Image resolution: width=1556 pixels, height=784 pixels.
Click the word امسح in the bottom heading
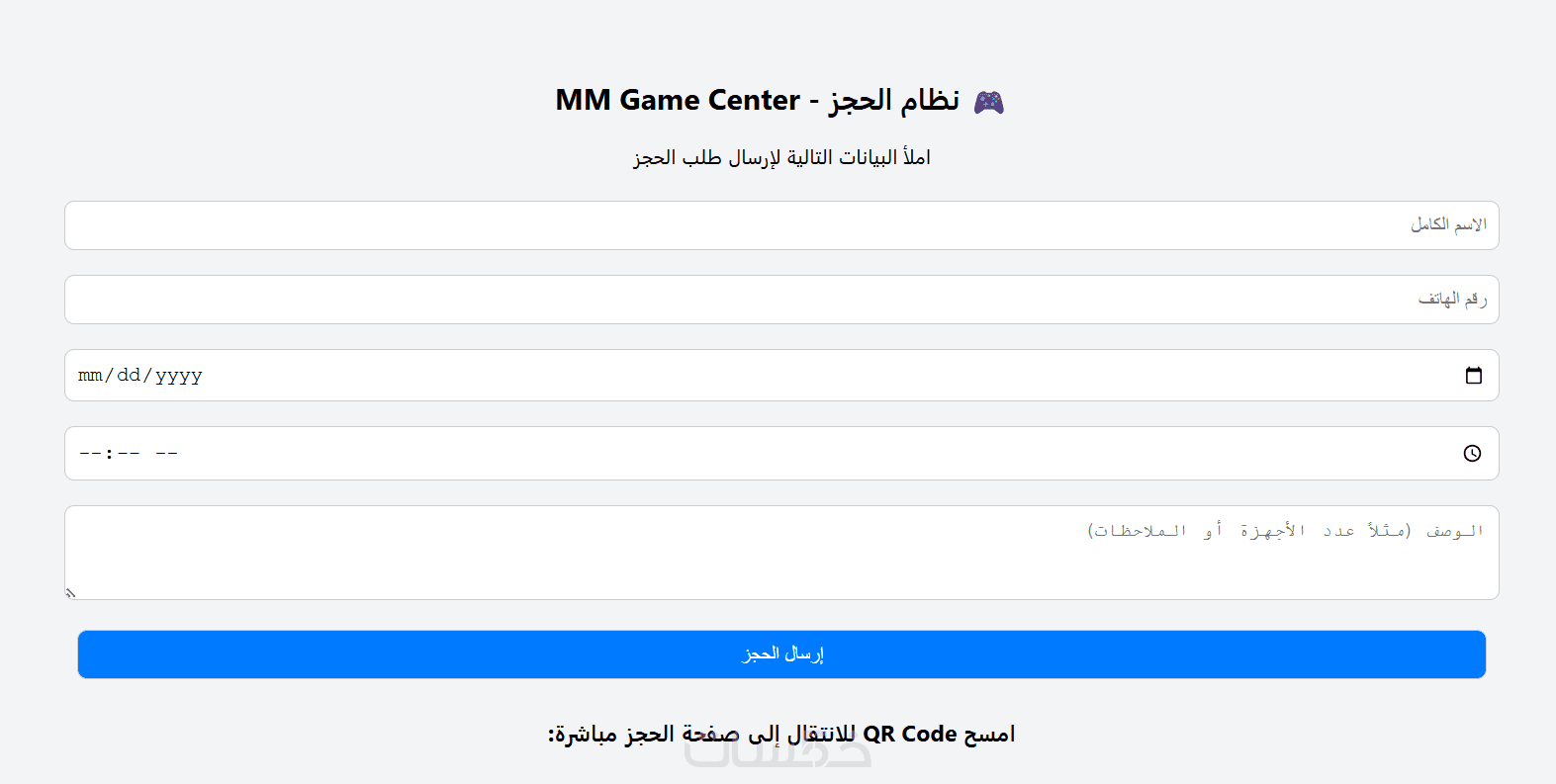pyautogui.click(x=989, y=735)
